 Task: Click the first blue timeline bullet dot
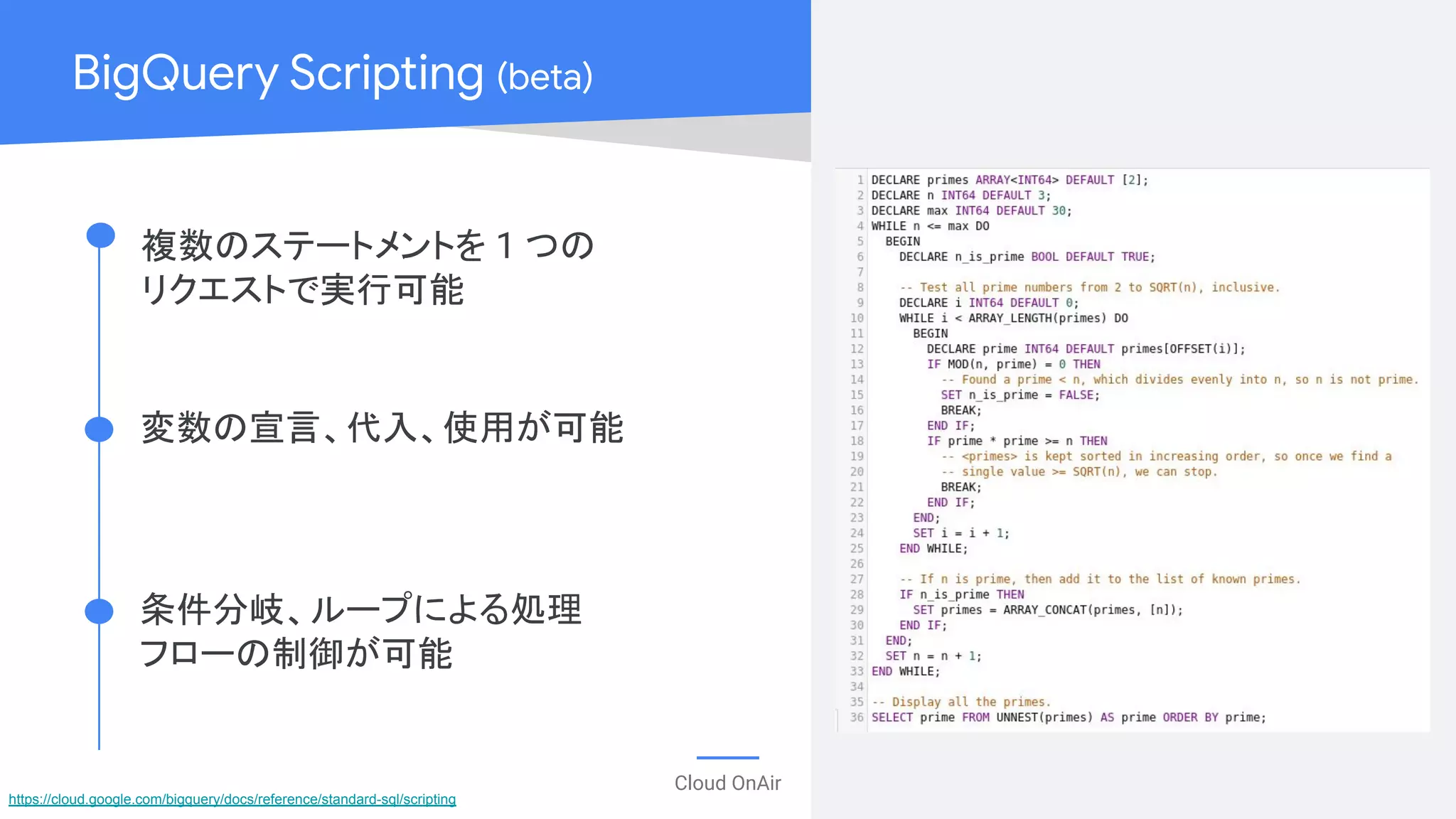click(x=100, y=235)
